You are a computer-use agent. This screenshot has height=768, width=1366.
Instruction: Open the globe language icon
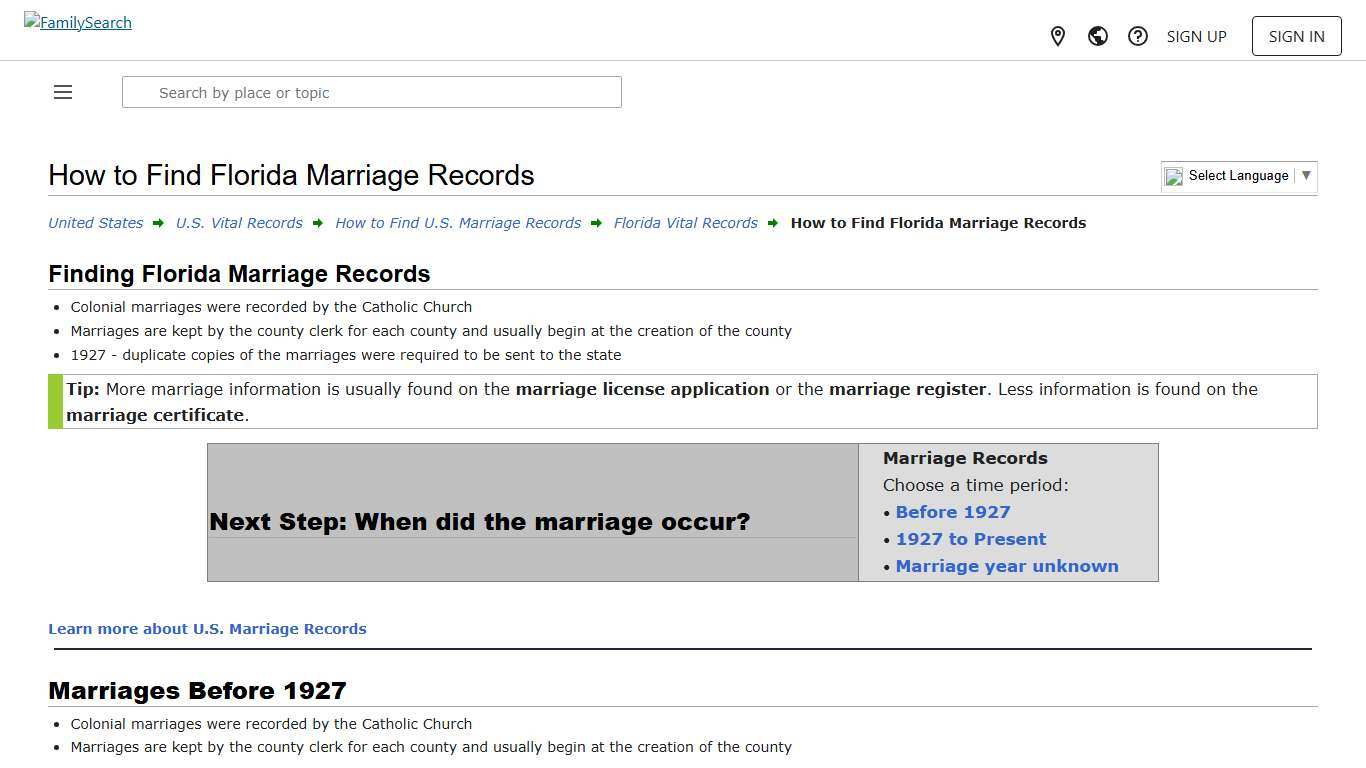pos(1097,36)
